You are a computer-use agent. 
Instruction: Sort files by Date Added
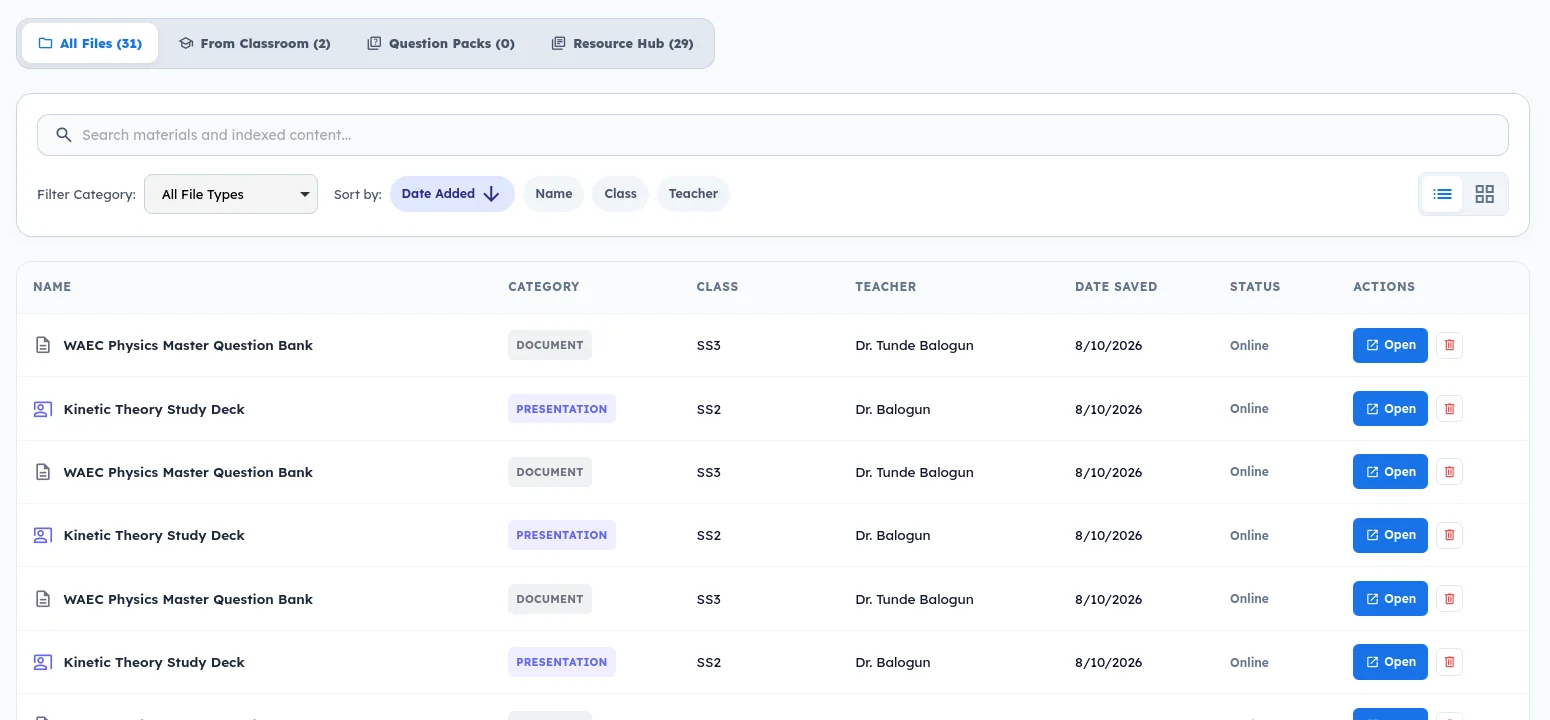point(452,194)
